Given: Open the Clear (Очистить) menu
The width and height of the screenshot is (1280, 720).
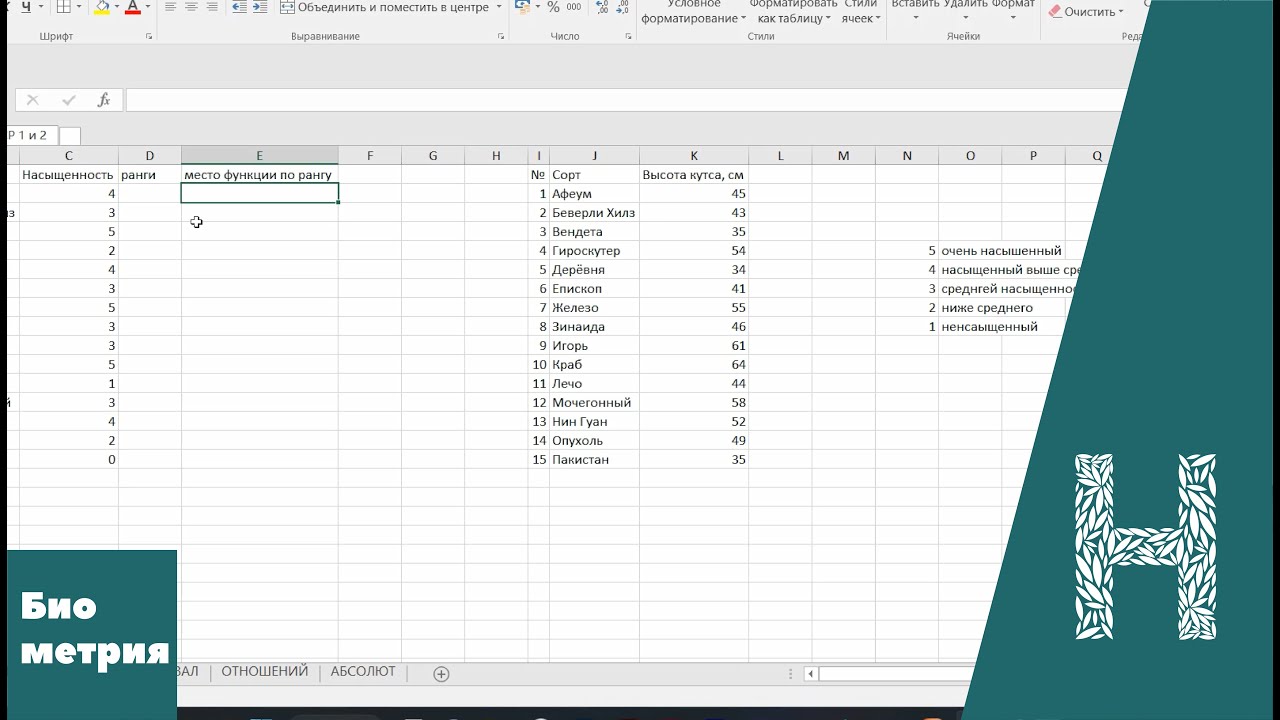Looking at the screenshot, I should (1086, 12).
